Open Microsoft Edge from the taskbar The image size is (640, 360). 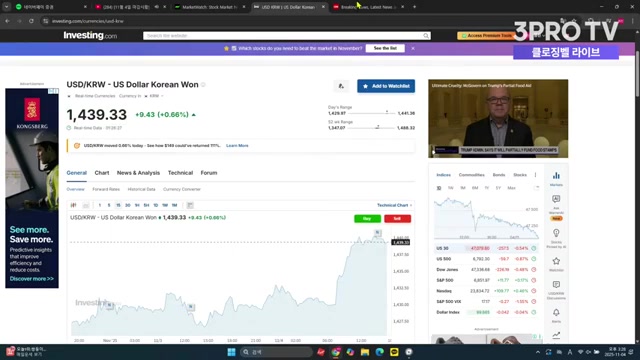(x=380, y=352)
